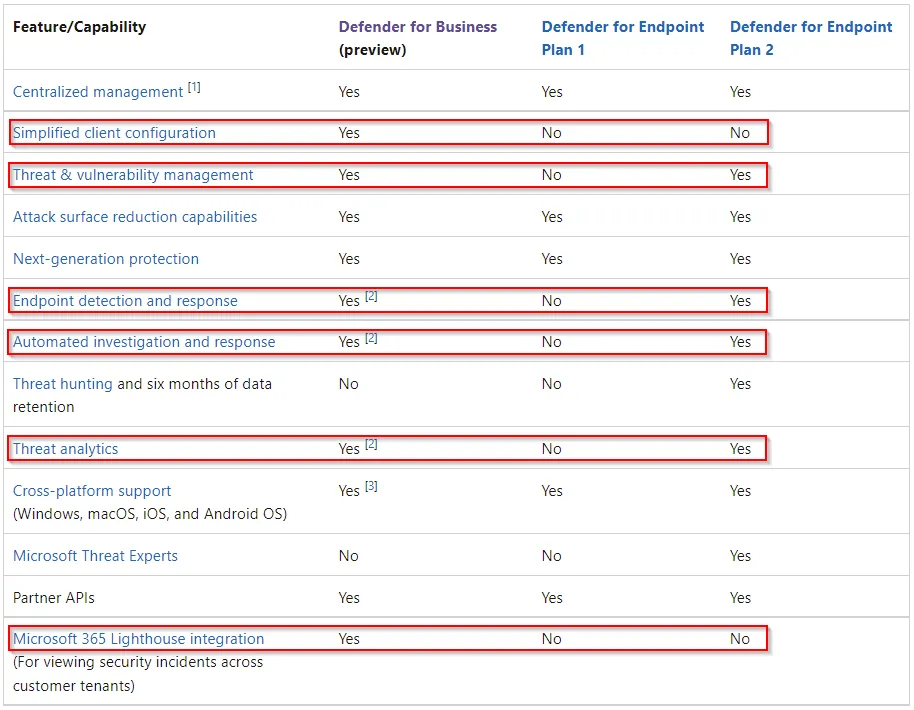Click Next-generation protection Business 'Yes' cell
This screenshot has width=914, height=710.
[349, 259]
